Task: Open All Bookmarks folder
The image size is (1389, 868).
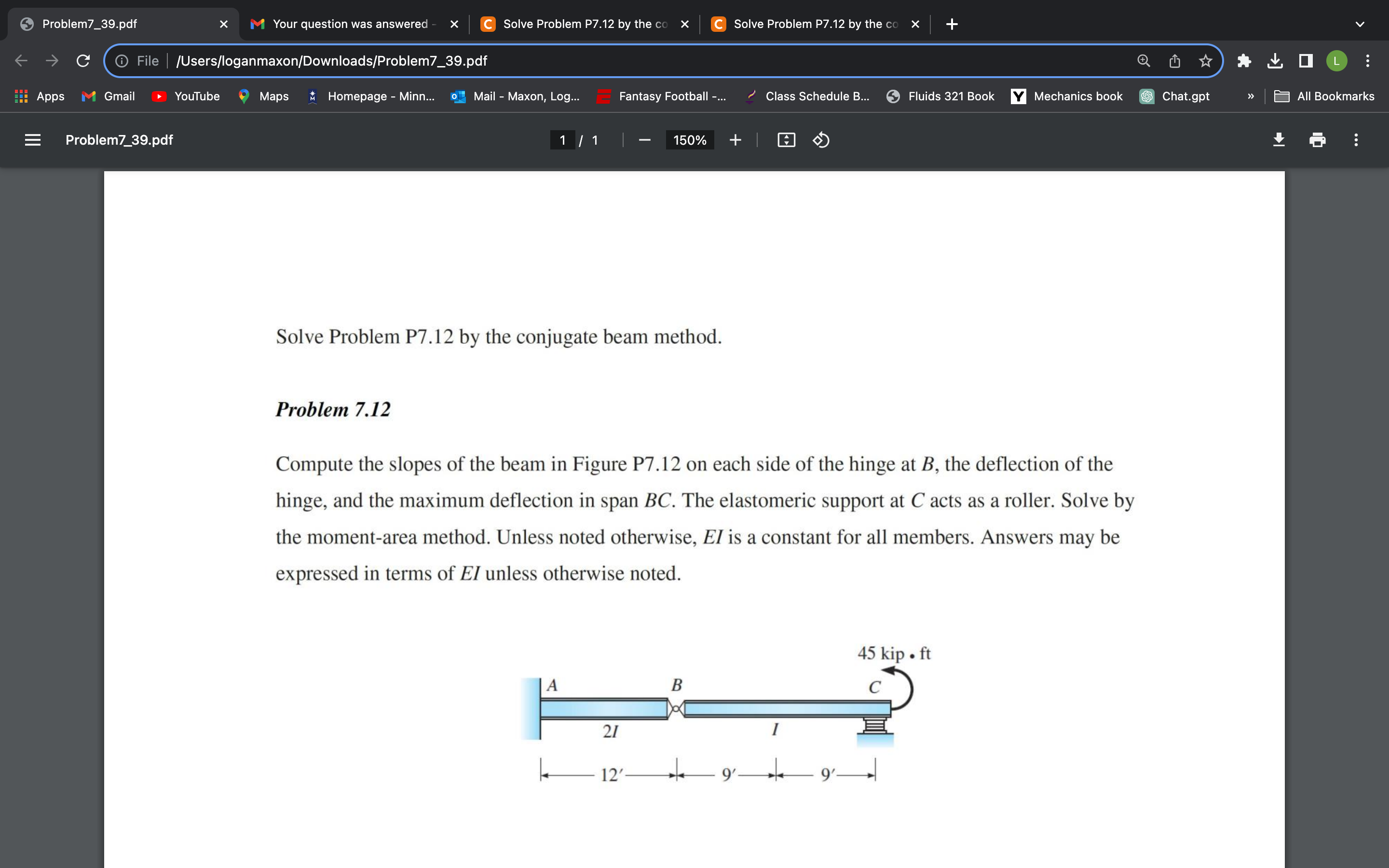Action: point(1324,96)
